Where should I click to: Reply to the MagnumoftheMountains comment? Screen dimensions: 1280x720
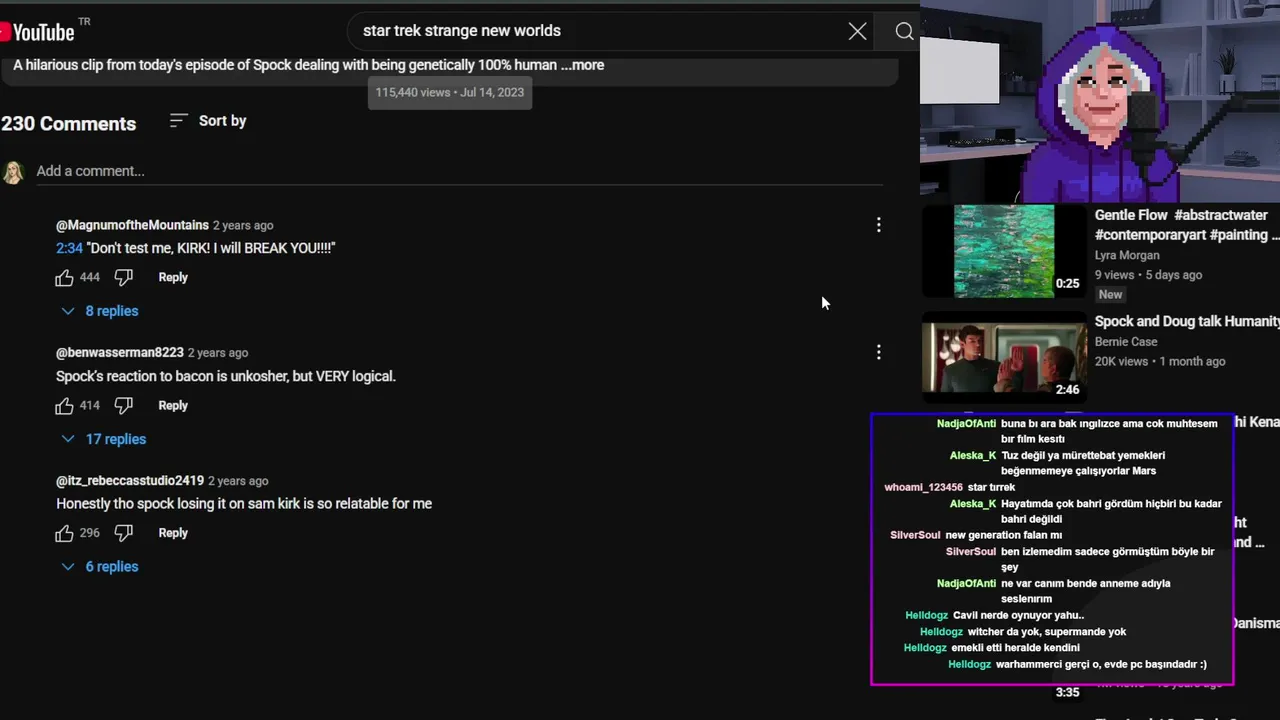tap(173, 277)
